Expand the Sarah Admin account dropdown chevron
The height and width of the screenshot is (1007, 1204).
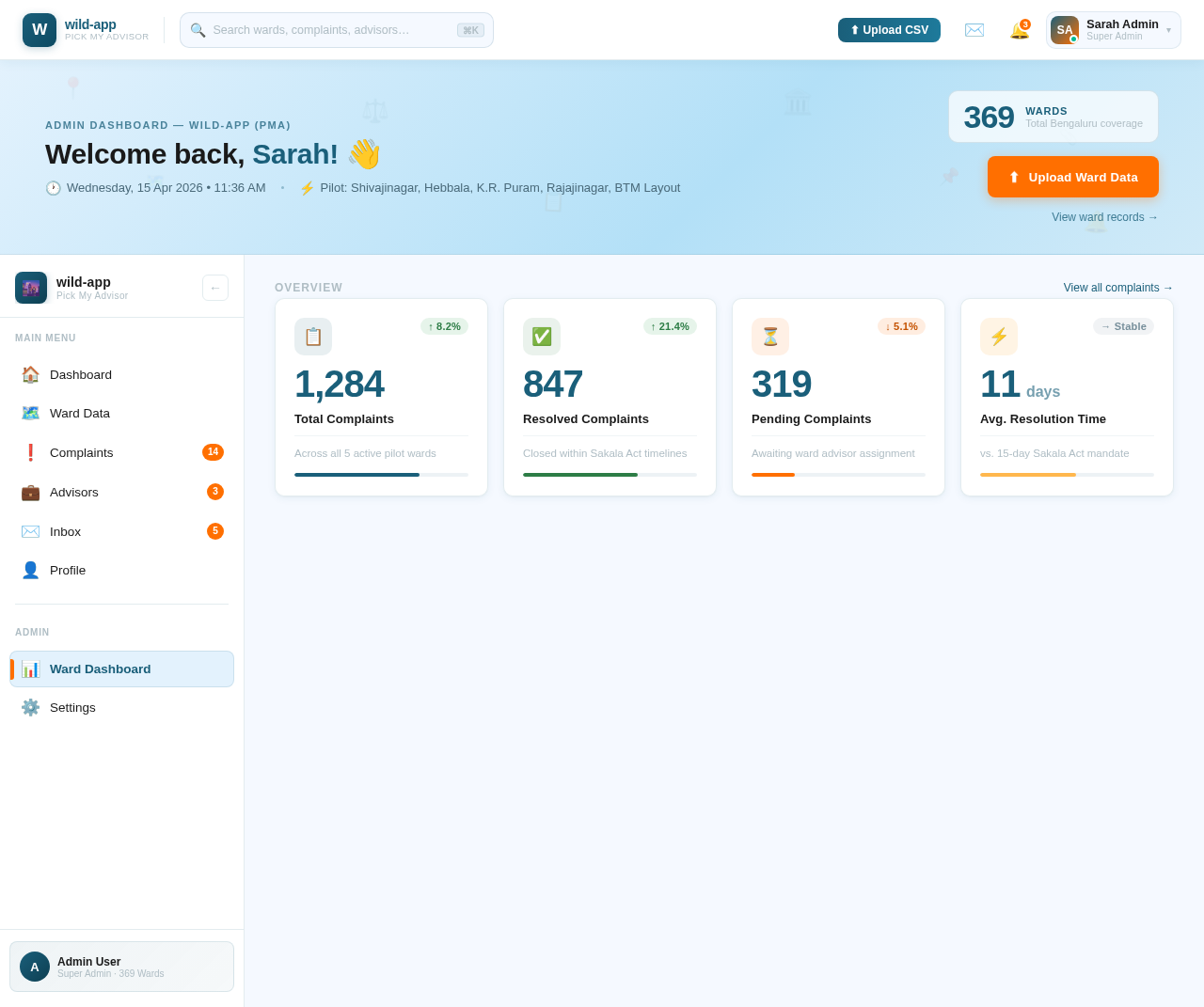(1168, 30)
